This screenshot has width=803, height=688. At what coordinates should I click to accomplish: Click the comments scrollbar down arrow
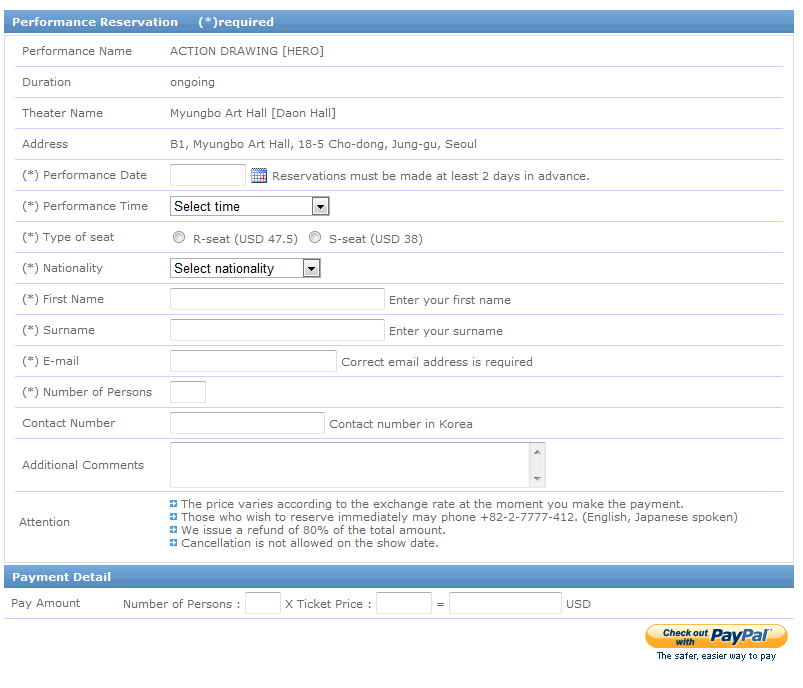click(x=537, y=479)
